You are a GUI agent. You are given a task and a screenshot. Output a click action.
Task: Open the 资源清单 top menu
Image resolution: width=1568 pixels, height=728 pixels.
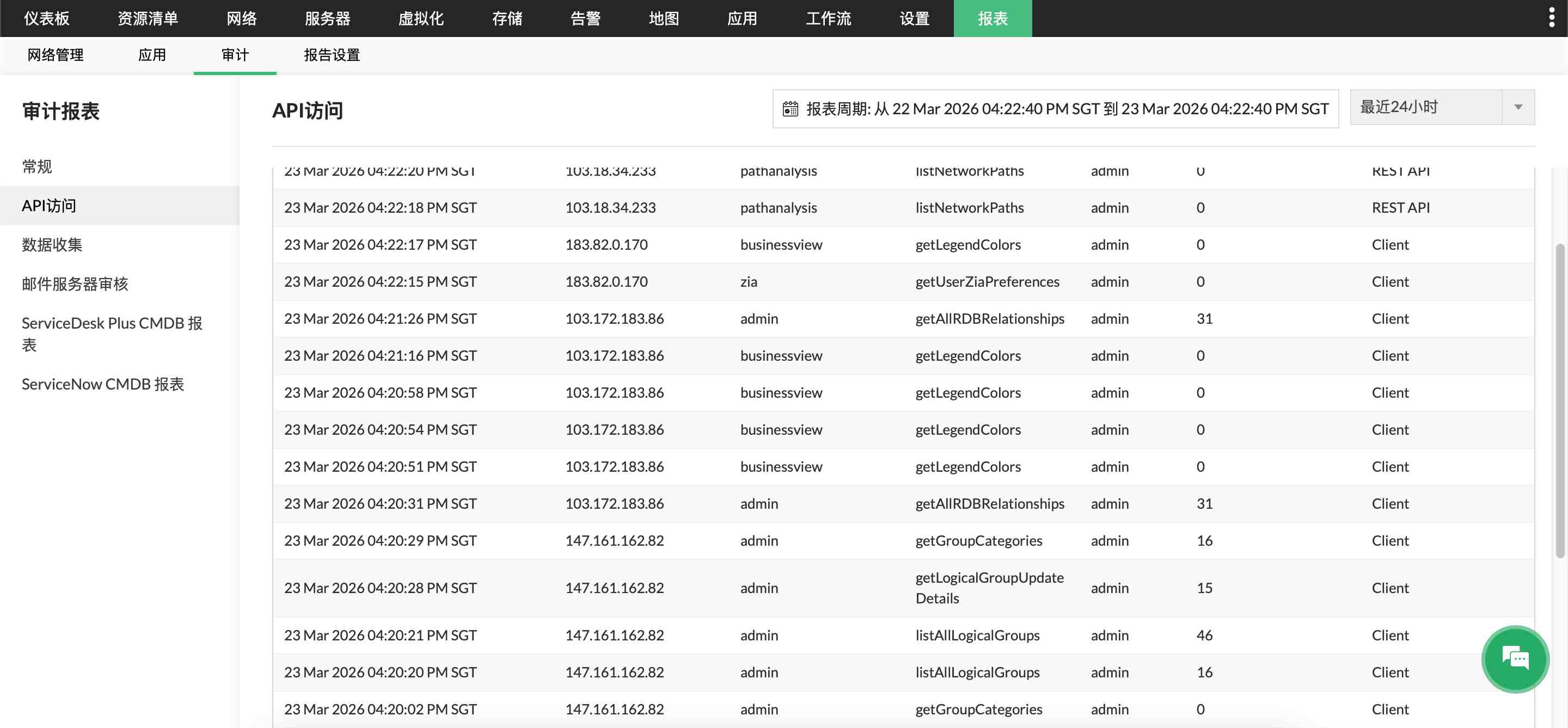[148, 18]
